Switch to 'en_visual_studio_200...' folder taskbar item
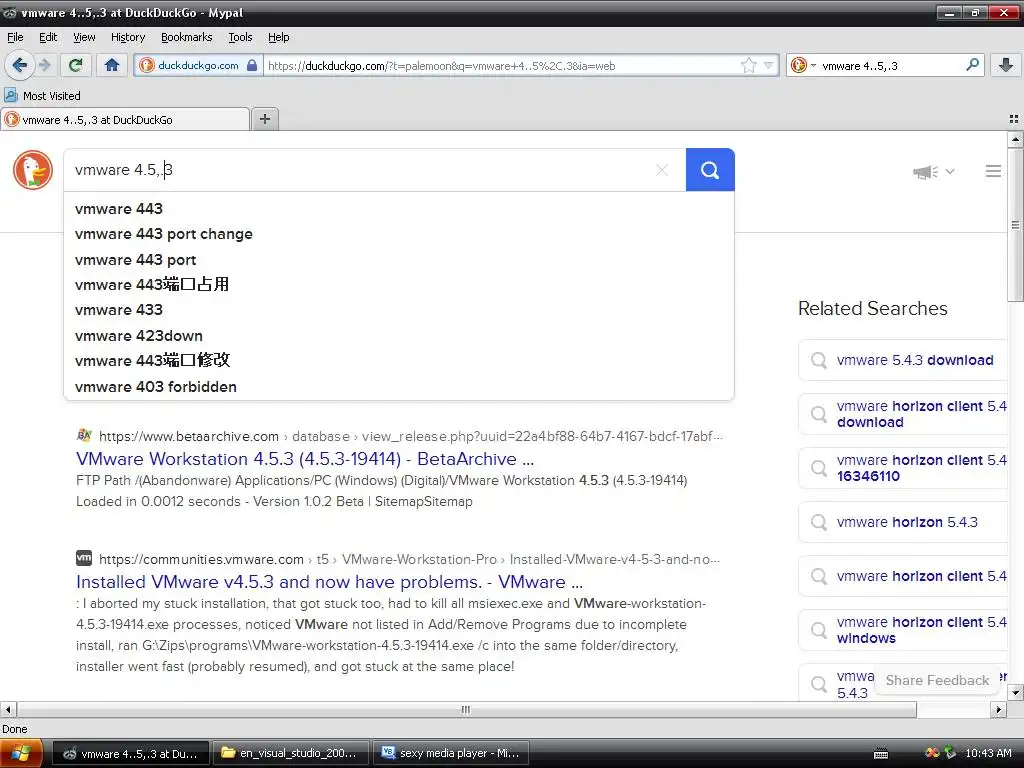 pyautogui.click(x=291, y=754)
